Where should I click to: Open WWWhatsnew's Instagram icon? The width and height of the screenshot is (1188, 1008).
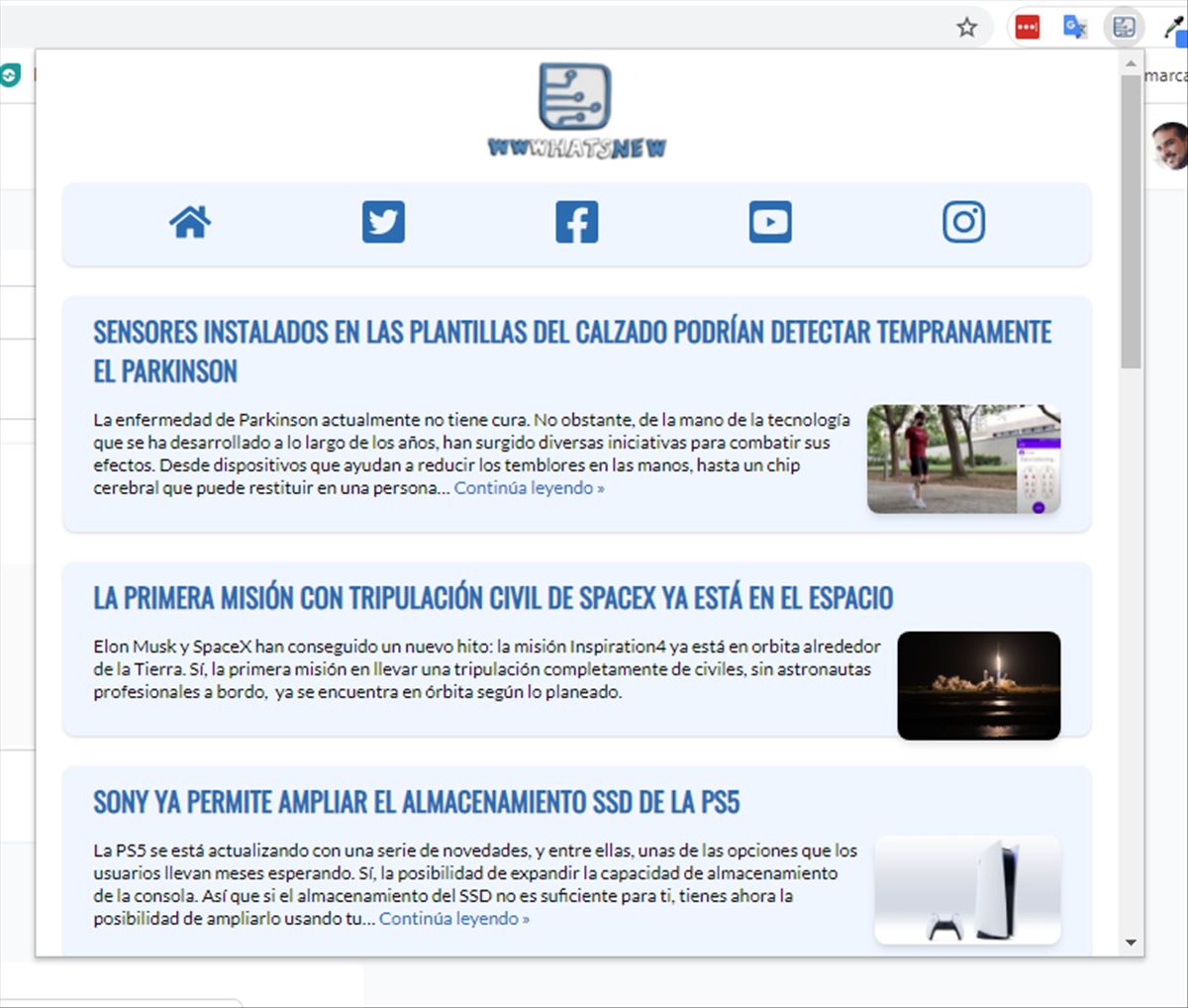point(963,222)
